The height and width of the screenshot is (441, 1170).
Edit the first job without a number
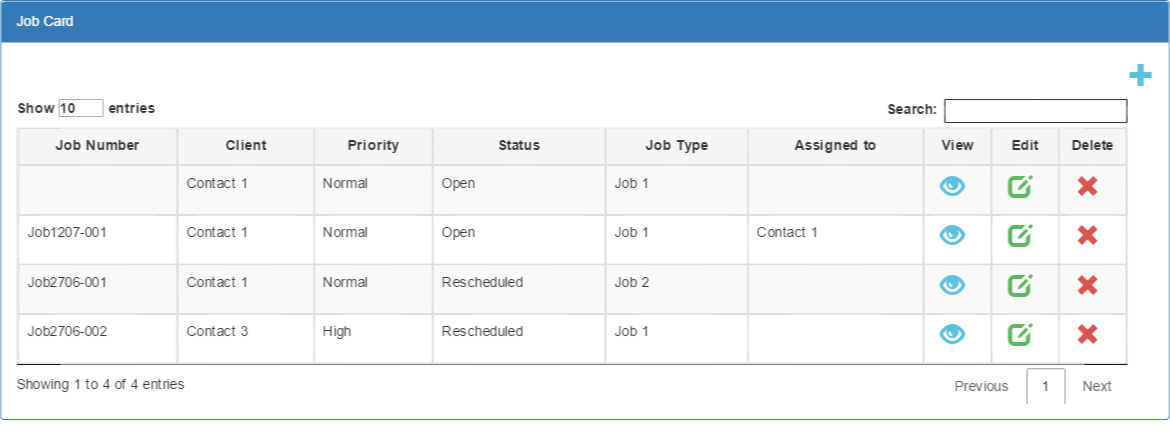1020,187
